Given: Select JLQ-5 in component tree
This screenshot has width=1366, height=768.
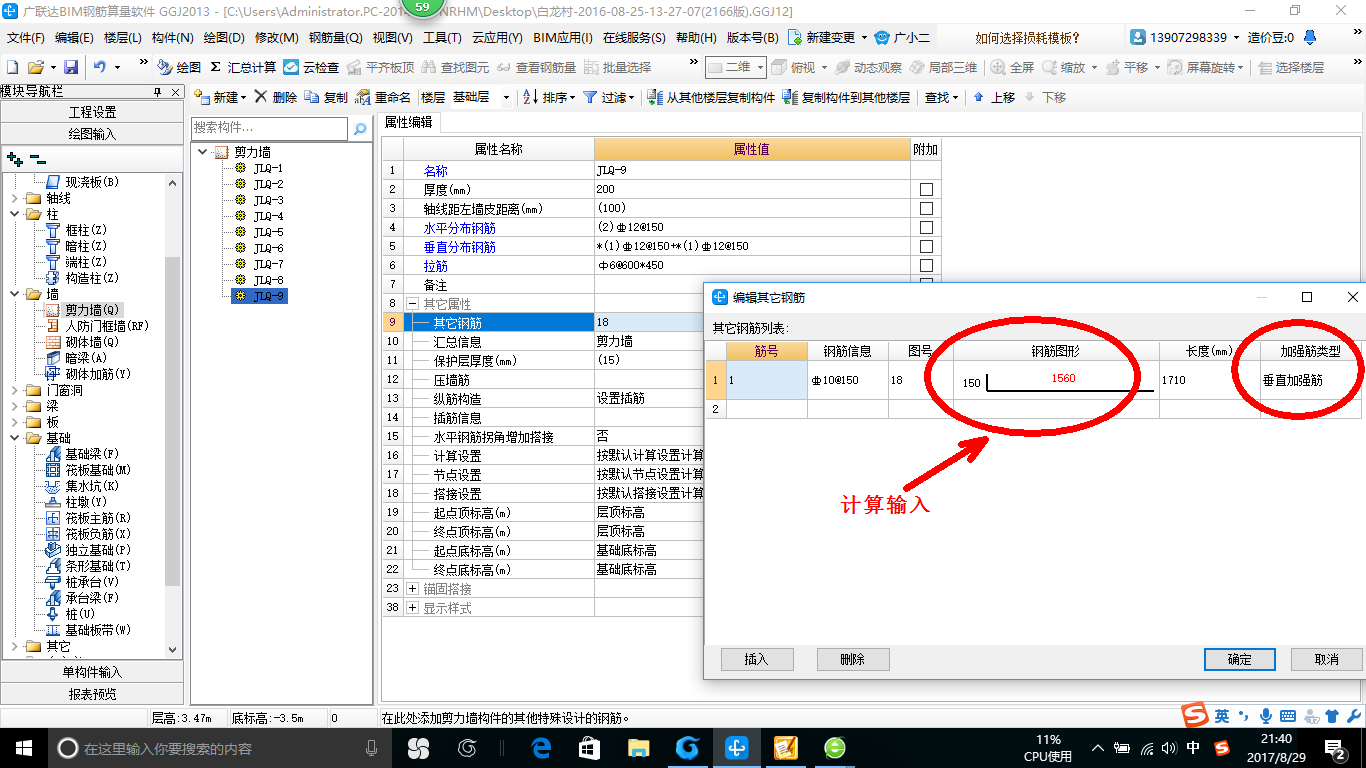Looking at the screenshot, I should 268,232.
